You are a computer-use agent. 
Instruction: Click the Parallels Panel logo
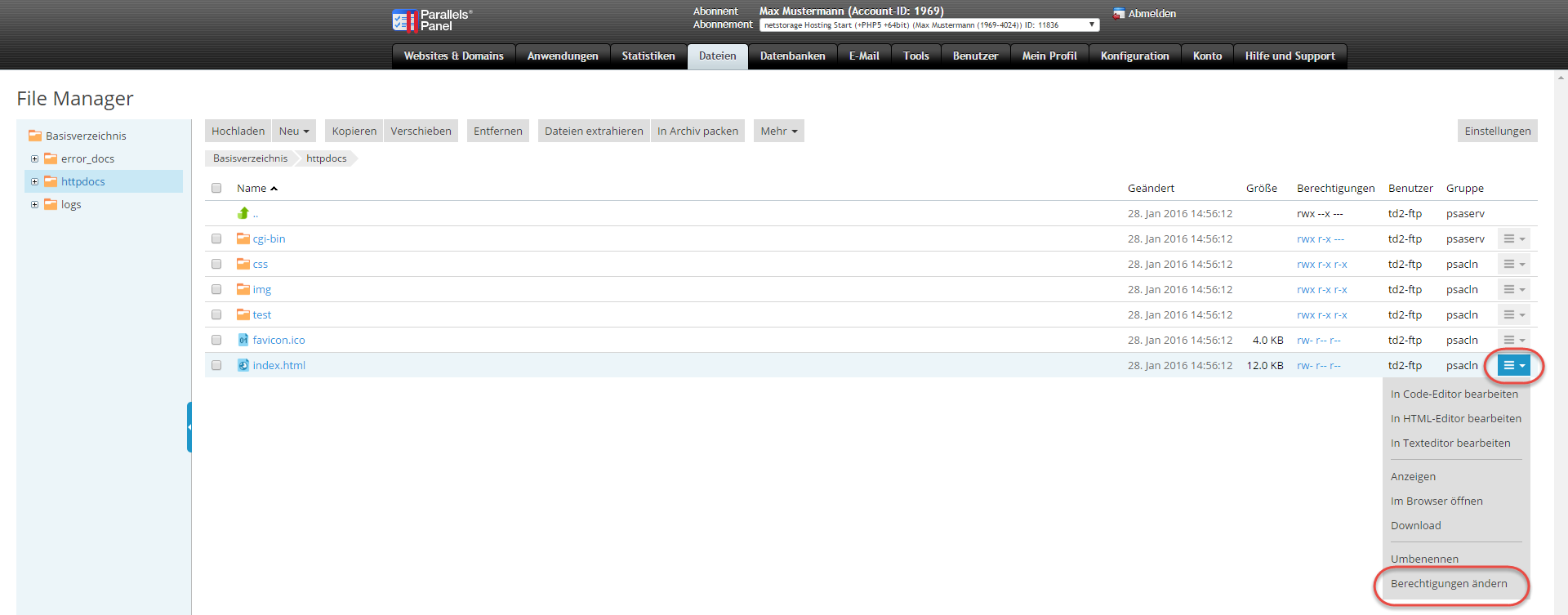(432, 20)
